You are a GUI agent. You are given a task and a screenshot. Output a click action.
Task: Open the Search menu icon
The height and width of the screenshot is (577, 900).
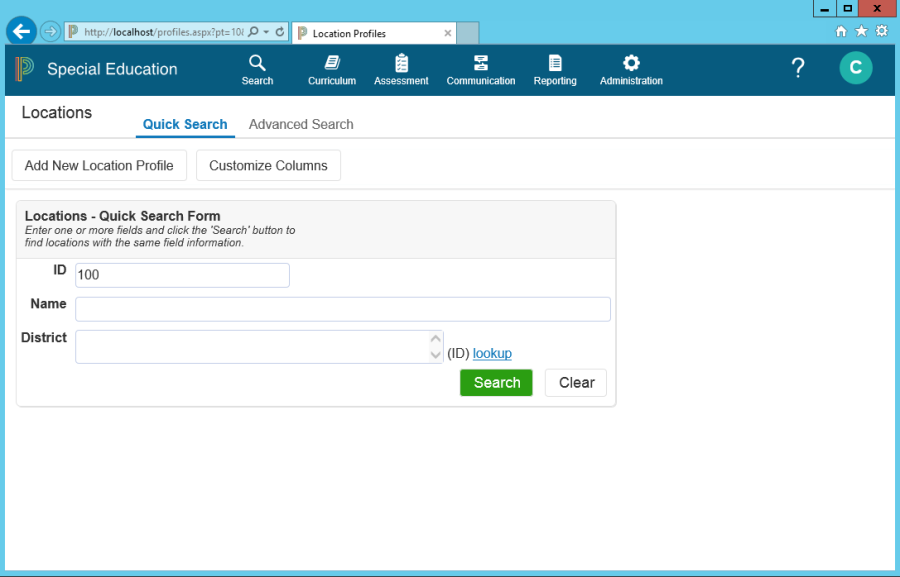pyautogui.click(x=257, y=64)
